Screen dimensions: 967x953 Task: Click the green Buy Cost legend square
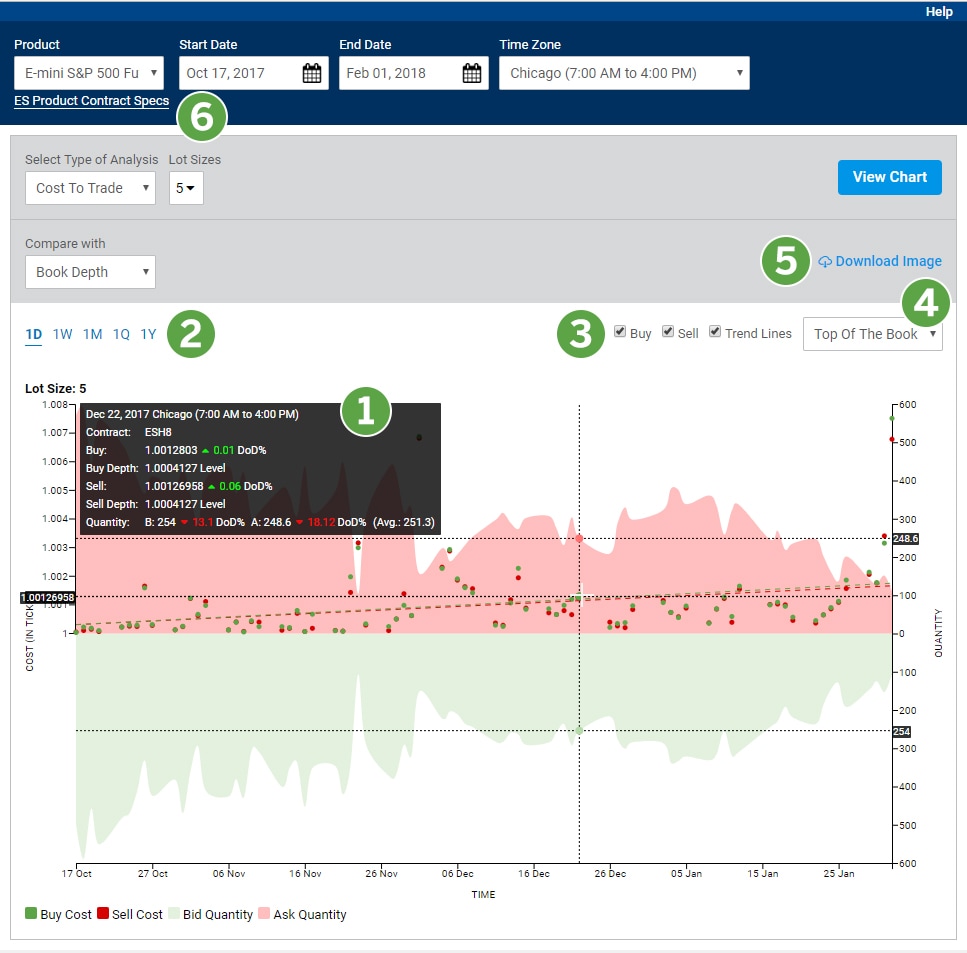tap(30, 914)
